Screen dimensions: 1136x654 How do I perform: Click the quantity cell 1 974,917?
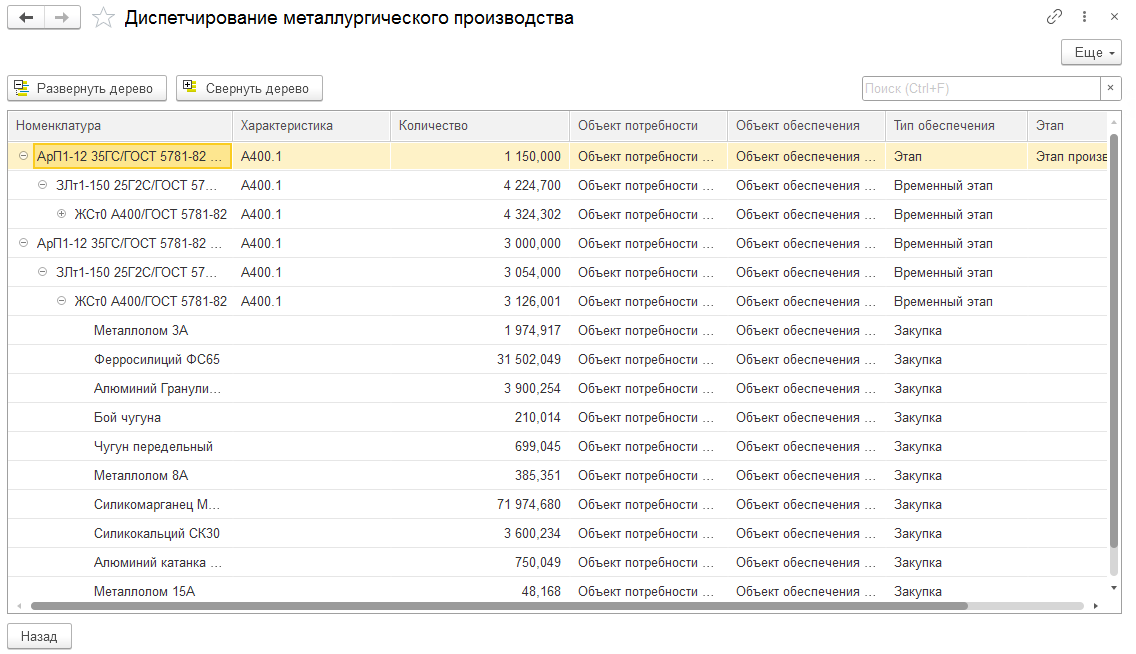click(x=480, y=330)
